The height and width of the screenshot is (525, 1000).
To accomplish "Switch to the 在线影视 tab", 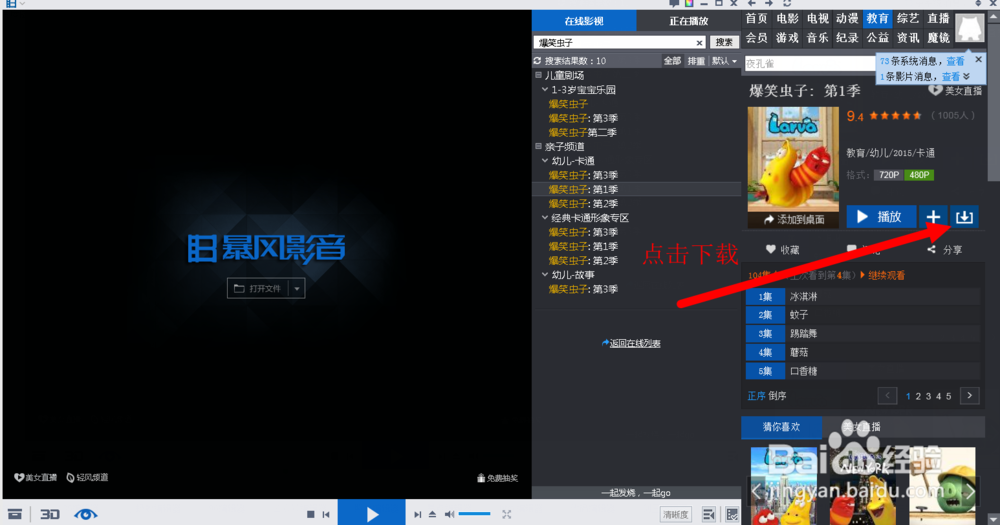I will [584, 20].
